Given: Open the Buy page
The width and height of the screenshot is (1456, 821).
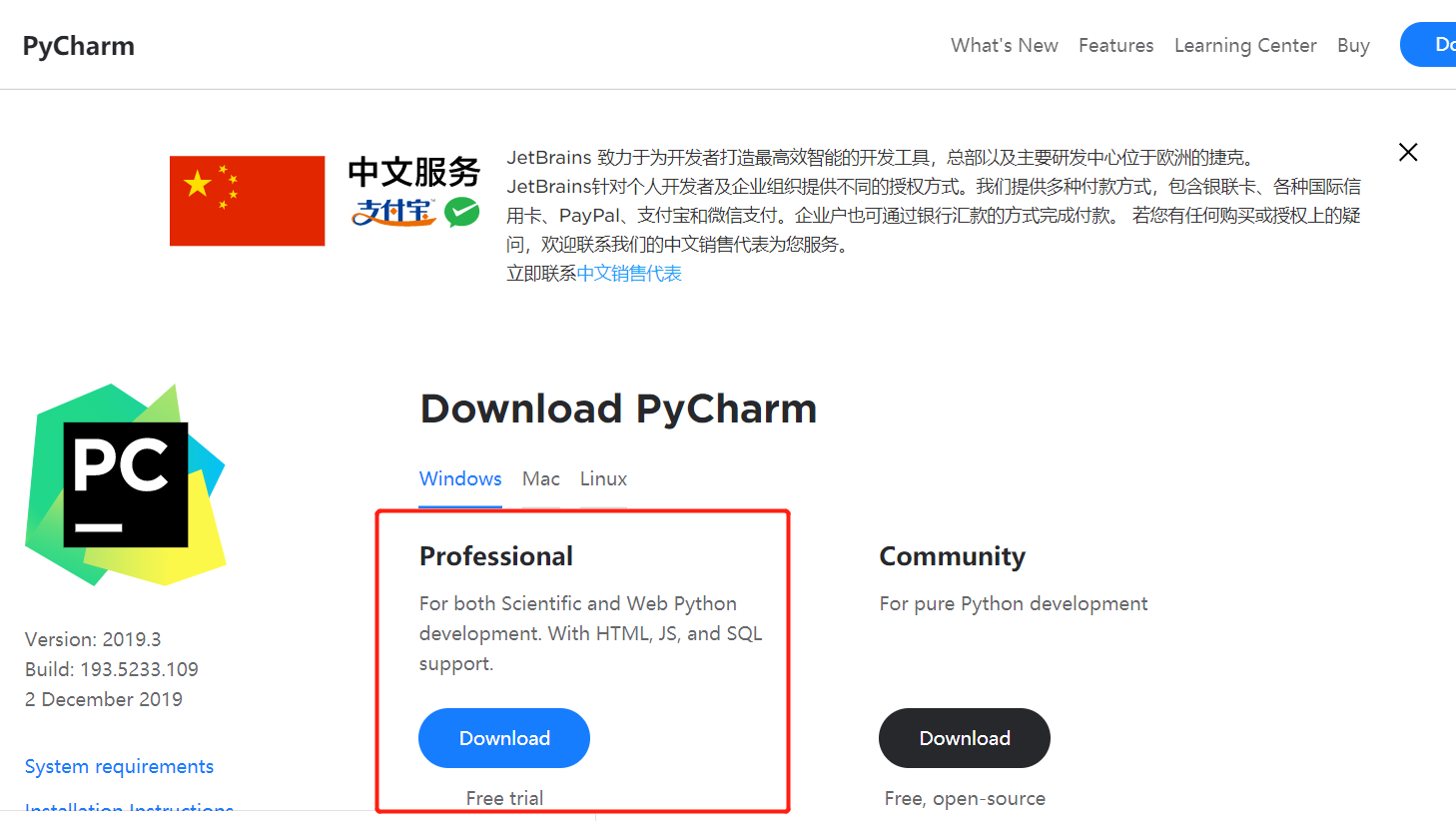Looking at the screenshot, I should (x=1353, y=45).
